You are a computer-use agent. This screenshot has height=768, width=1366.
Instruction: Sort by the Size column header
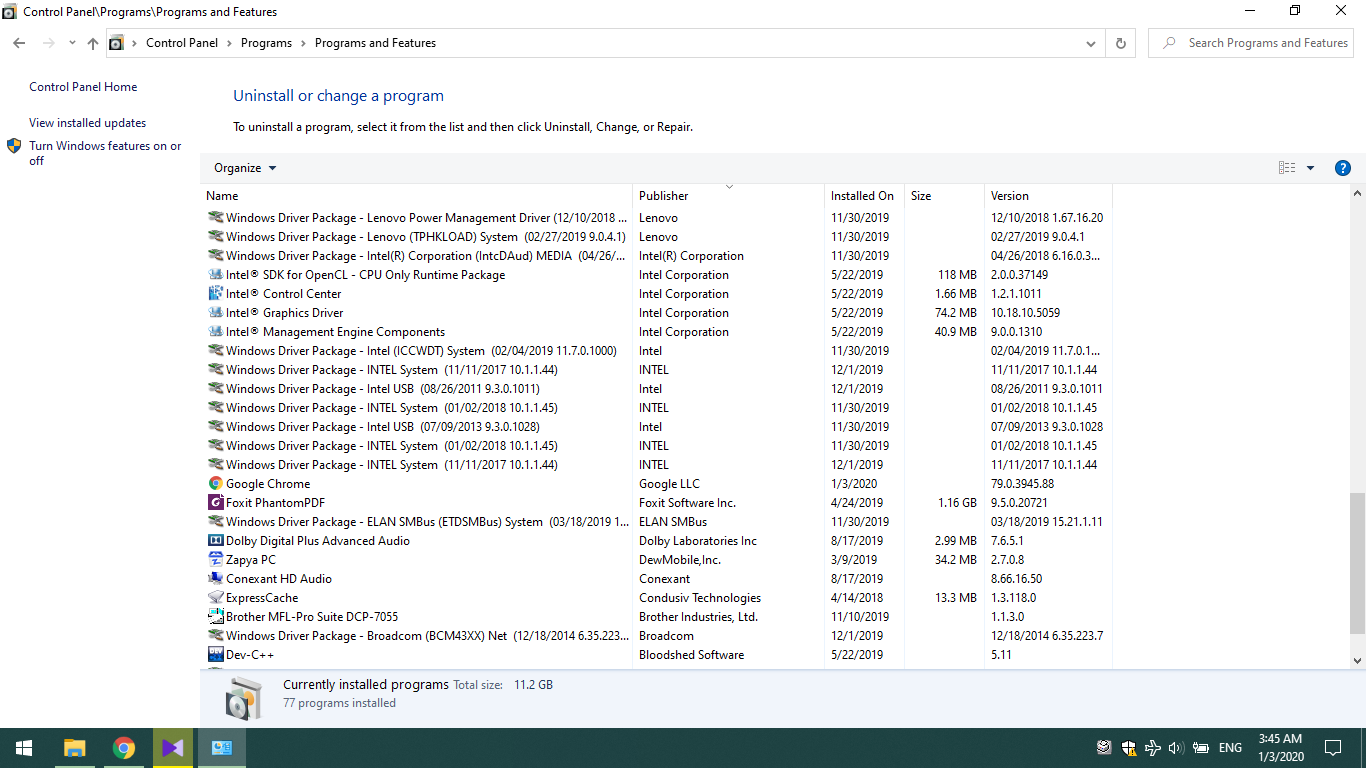click(x=945, y=196)
